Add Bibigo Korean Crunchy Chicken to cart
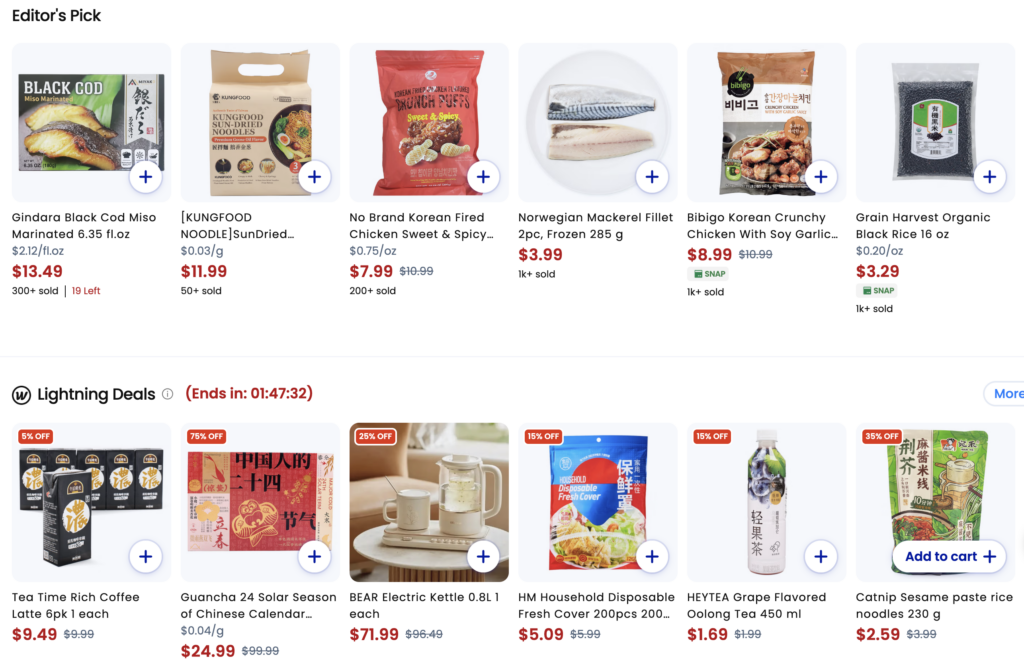 pos(821,177)
